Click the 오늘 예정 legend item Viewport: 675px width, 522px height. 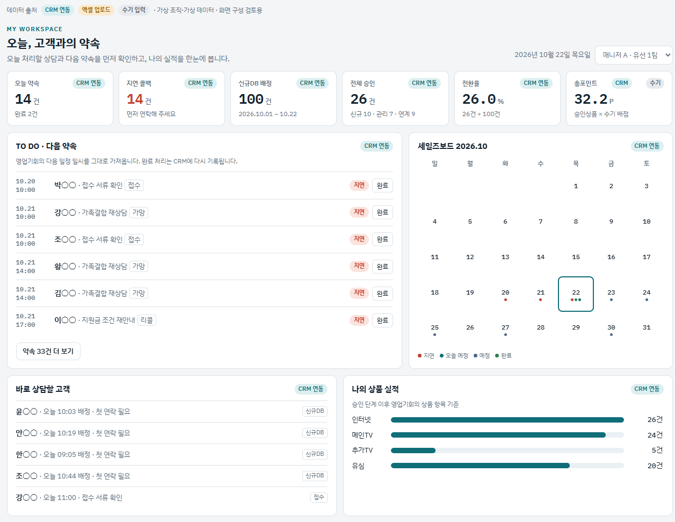point(454,356)
